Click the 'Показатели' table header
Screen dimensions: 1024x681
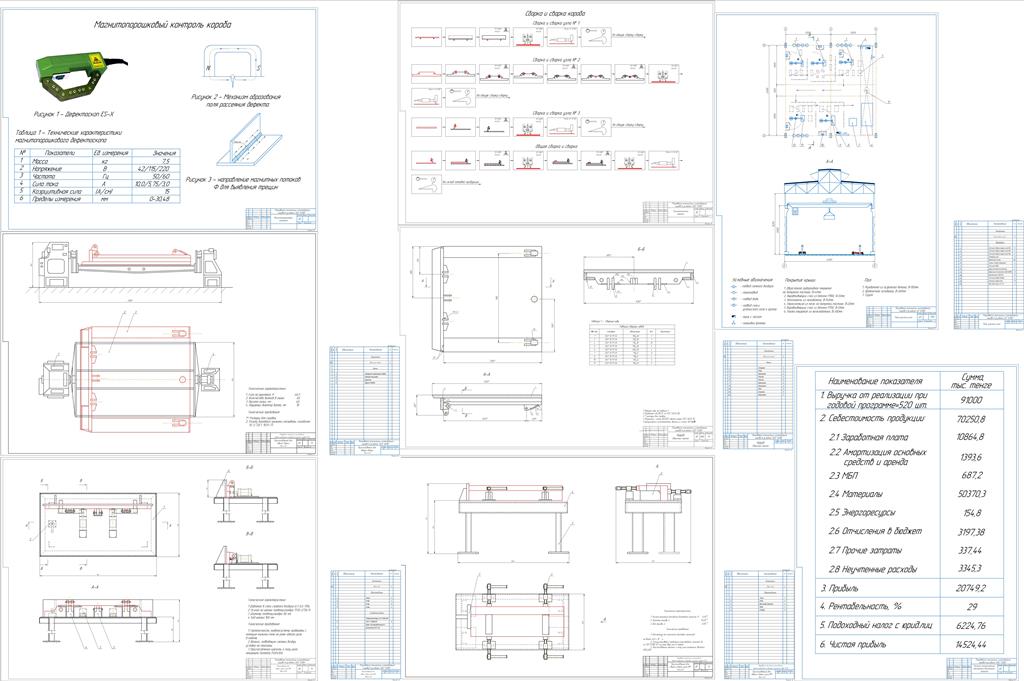[x=59, y=153]
